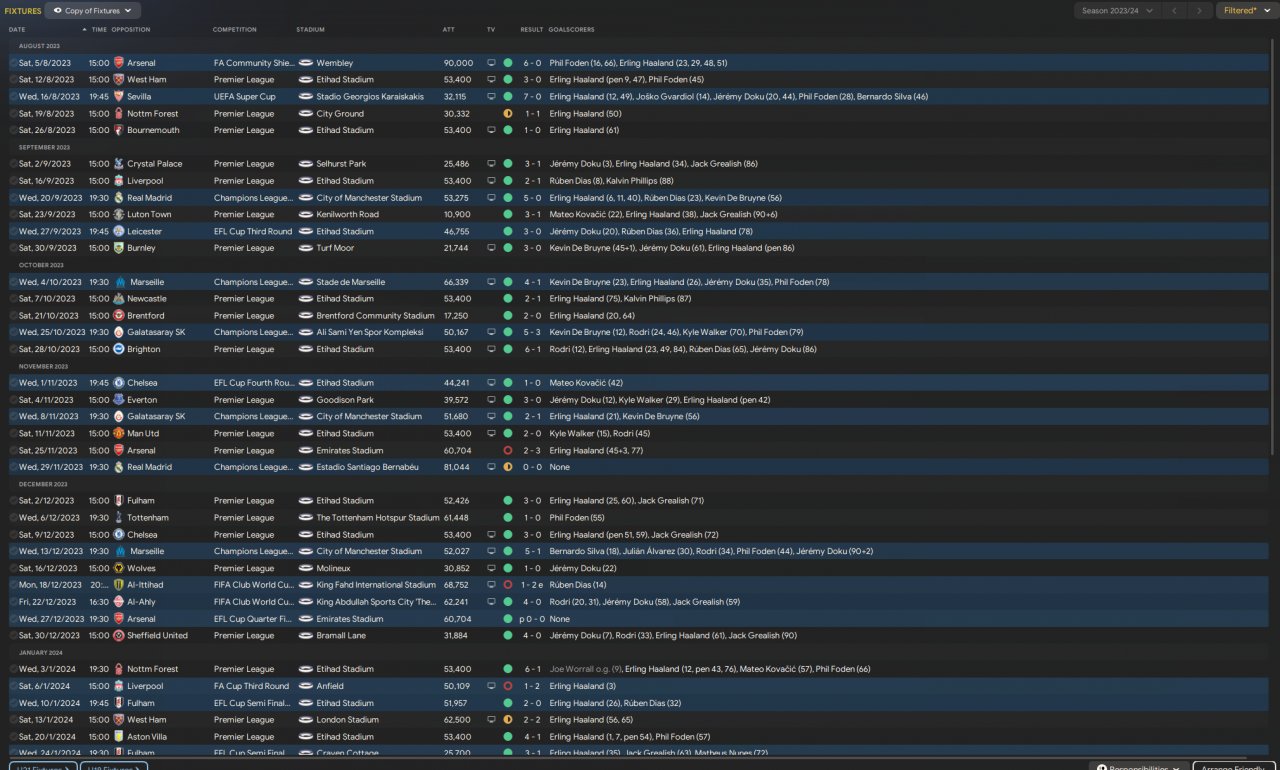Open the Liverpool link in the 16/9/2023 row
This screenshot has height=770, width=1280.
(x=144, y=181)
